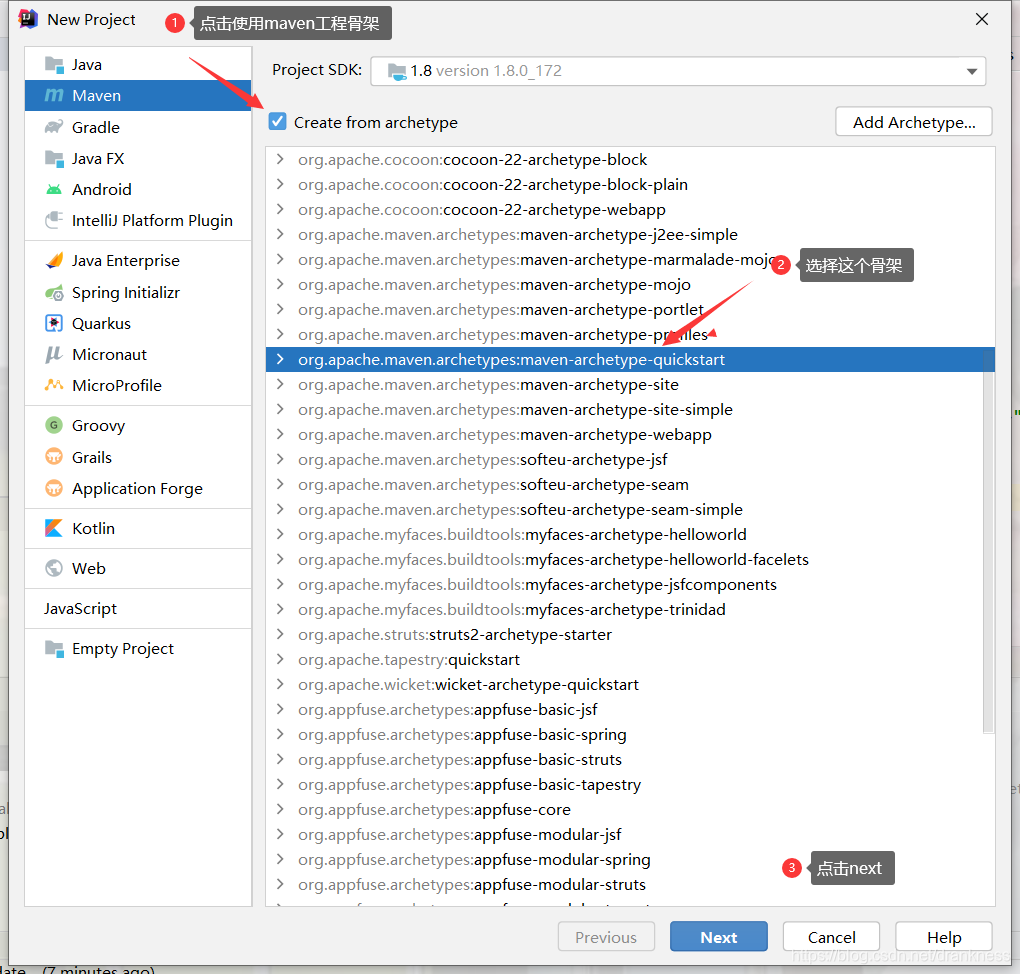Viewport: 1020px width, 974px height.
Task: Click the SDK folder icon in Project SDK field
Action: coord(397,71)
